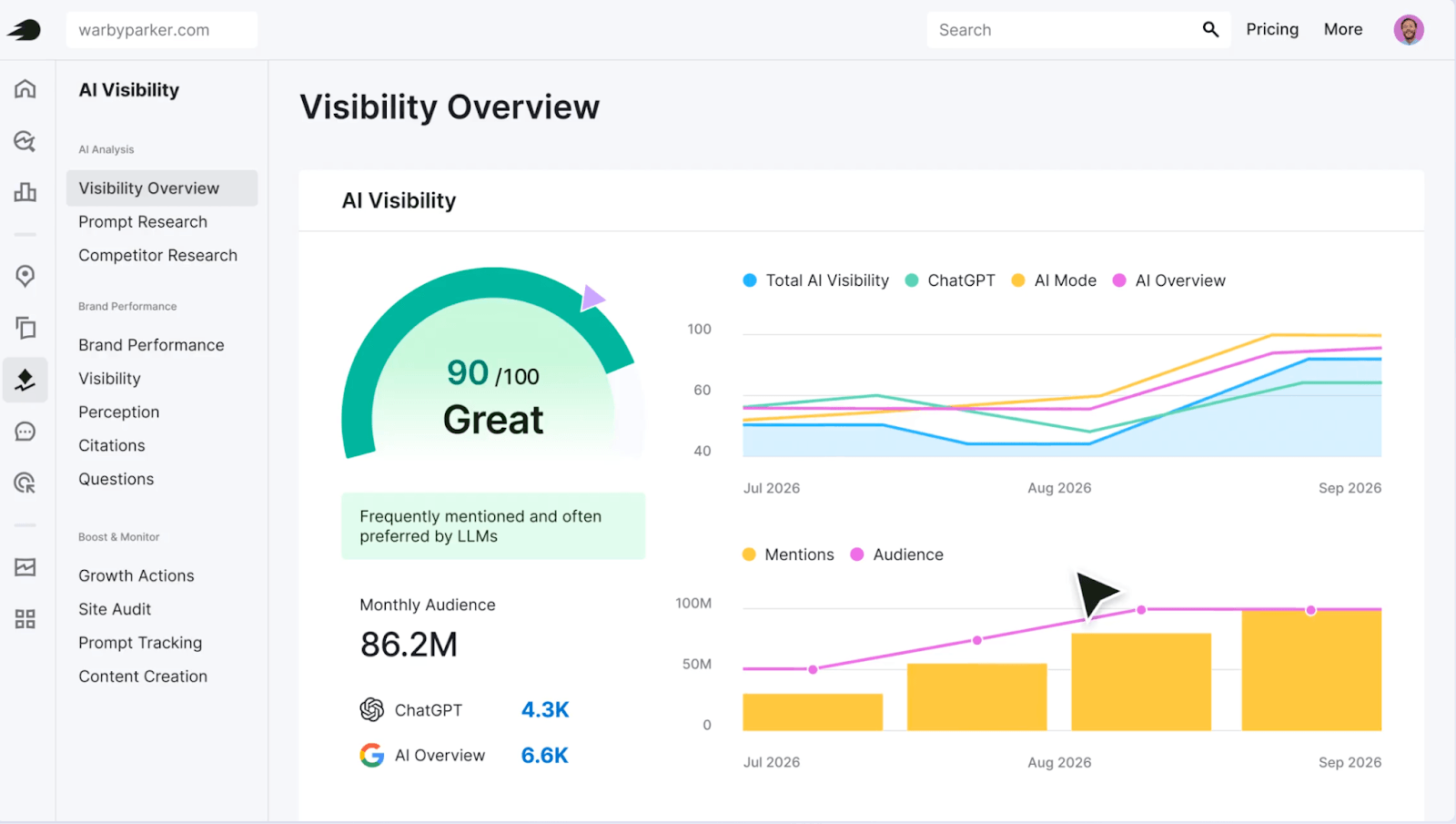Open the user profile avatar
Viewport: 1456px width, 824px height.
[1409, 30]
